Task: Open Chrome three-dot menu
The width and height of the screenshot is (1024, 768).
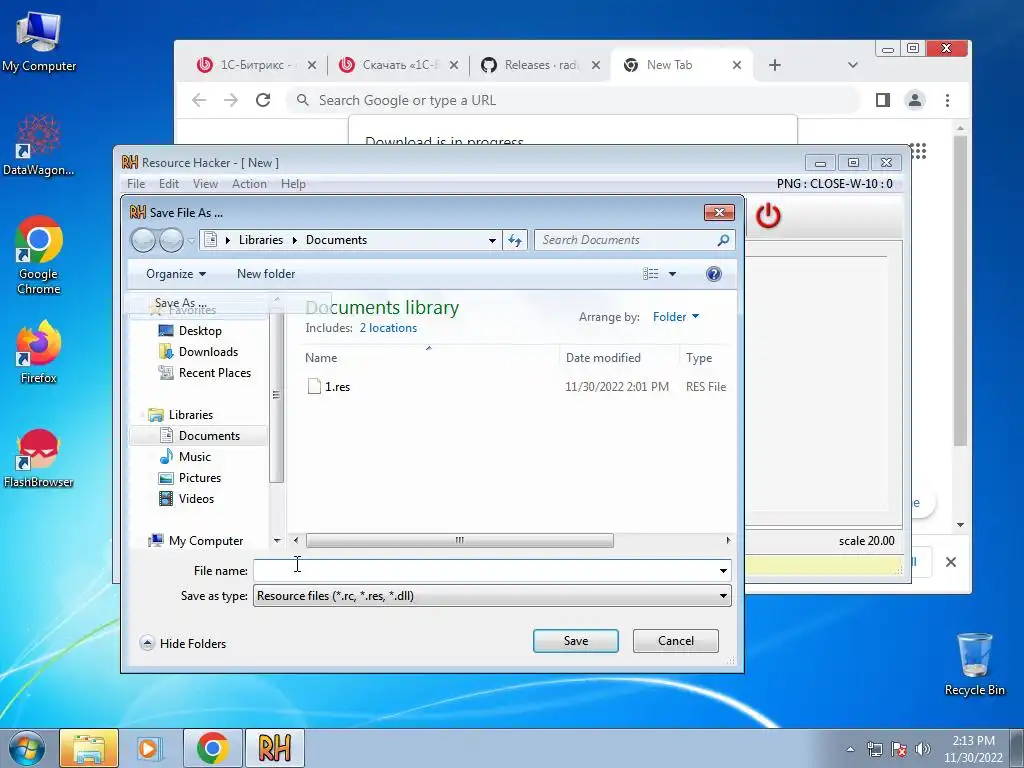Action: click(947, 100)
